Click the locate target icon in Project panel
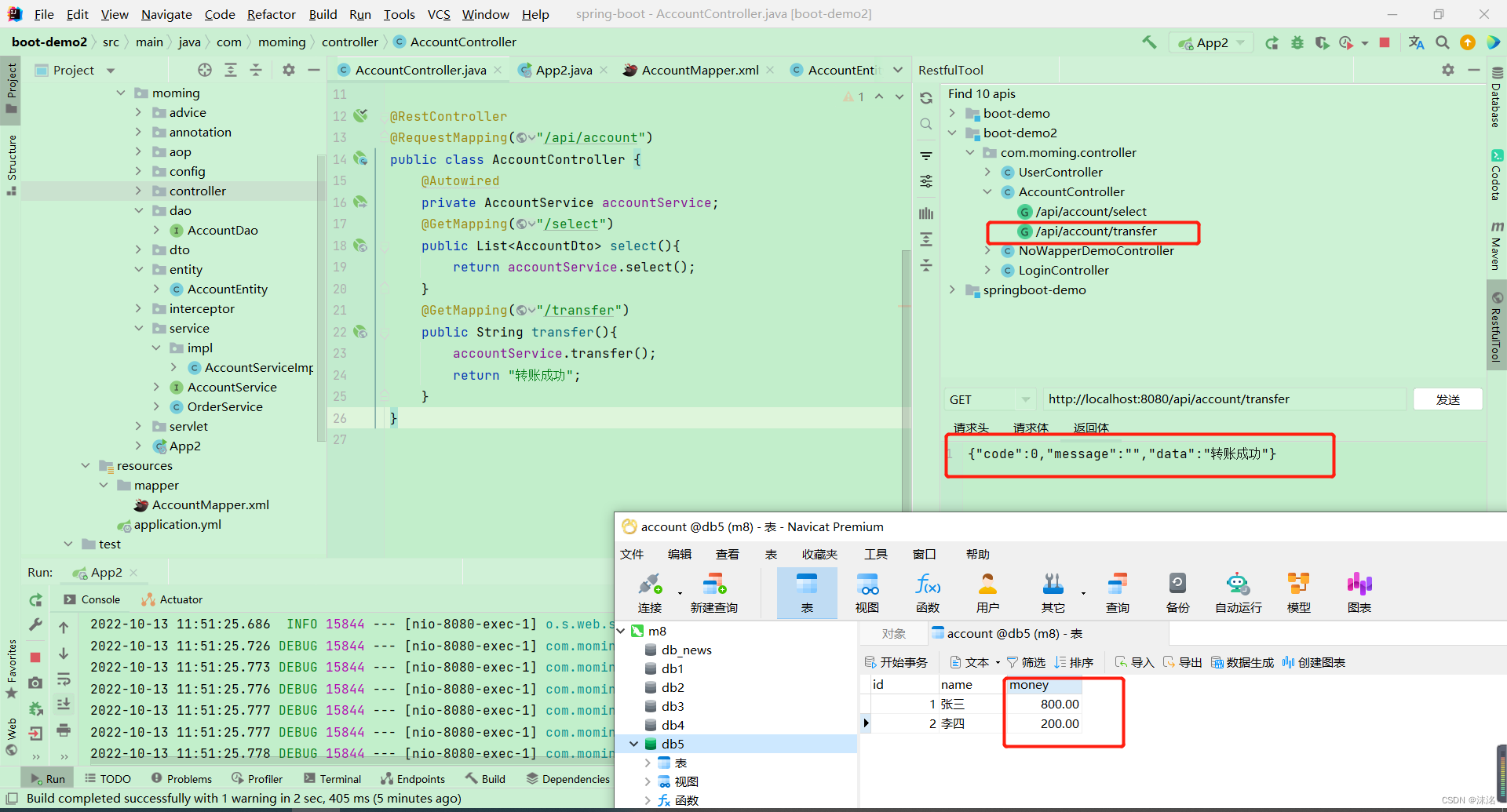The image size is (1507, 812). (205, 70)
